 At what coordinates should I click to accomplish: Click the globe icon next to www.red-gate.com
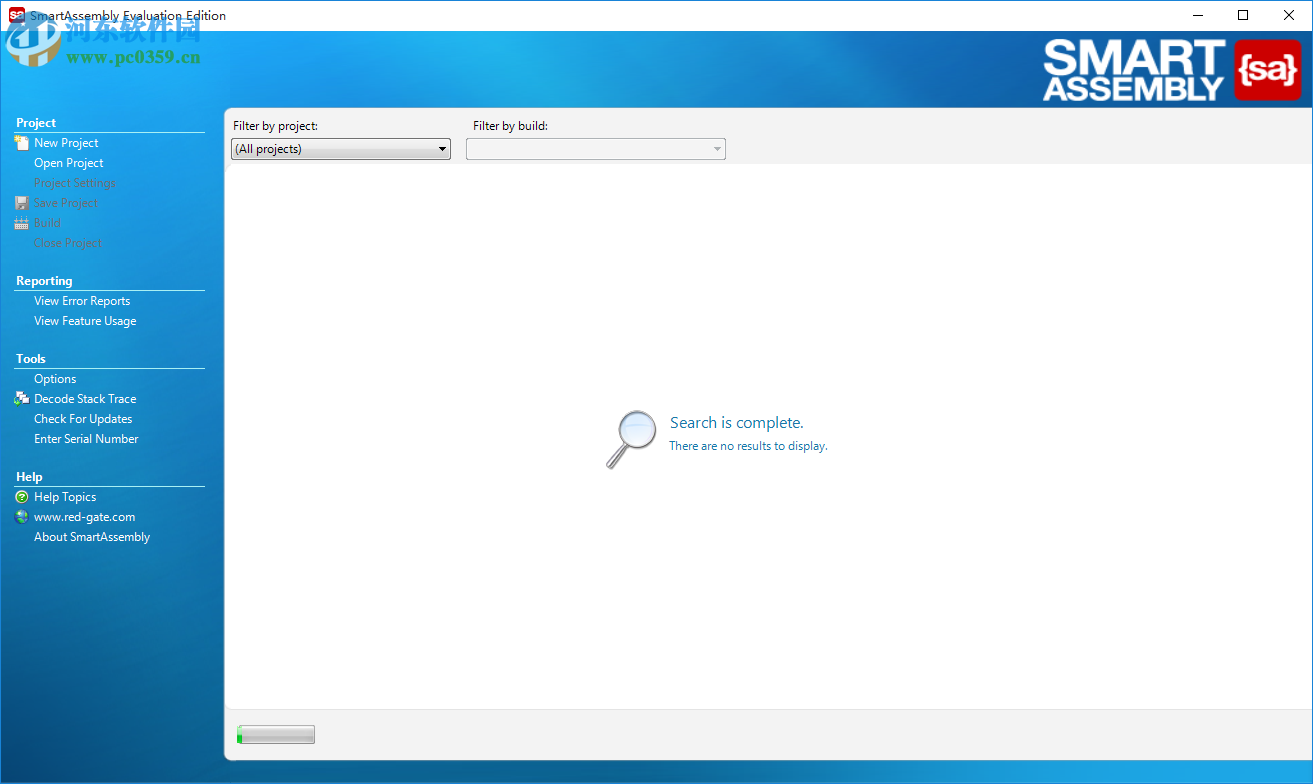pos(22,516)
